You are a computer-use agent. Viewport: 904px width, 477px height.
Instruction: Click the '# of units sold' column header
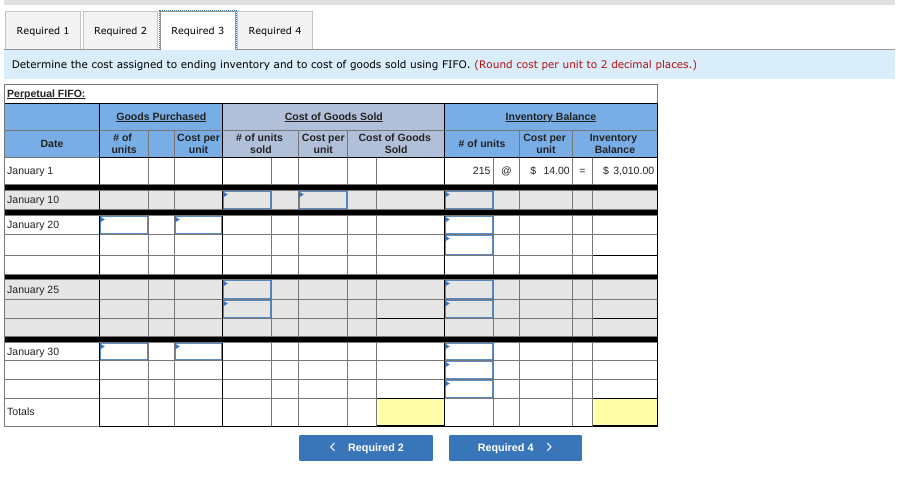259,144
